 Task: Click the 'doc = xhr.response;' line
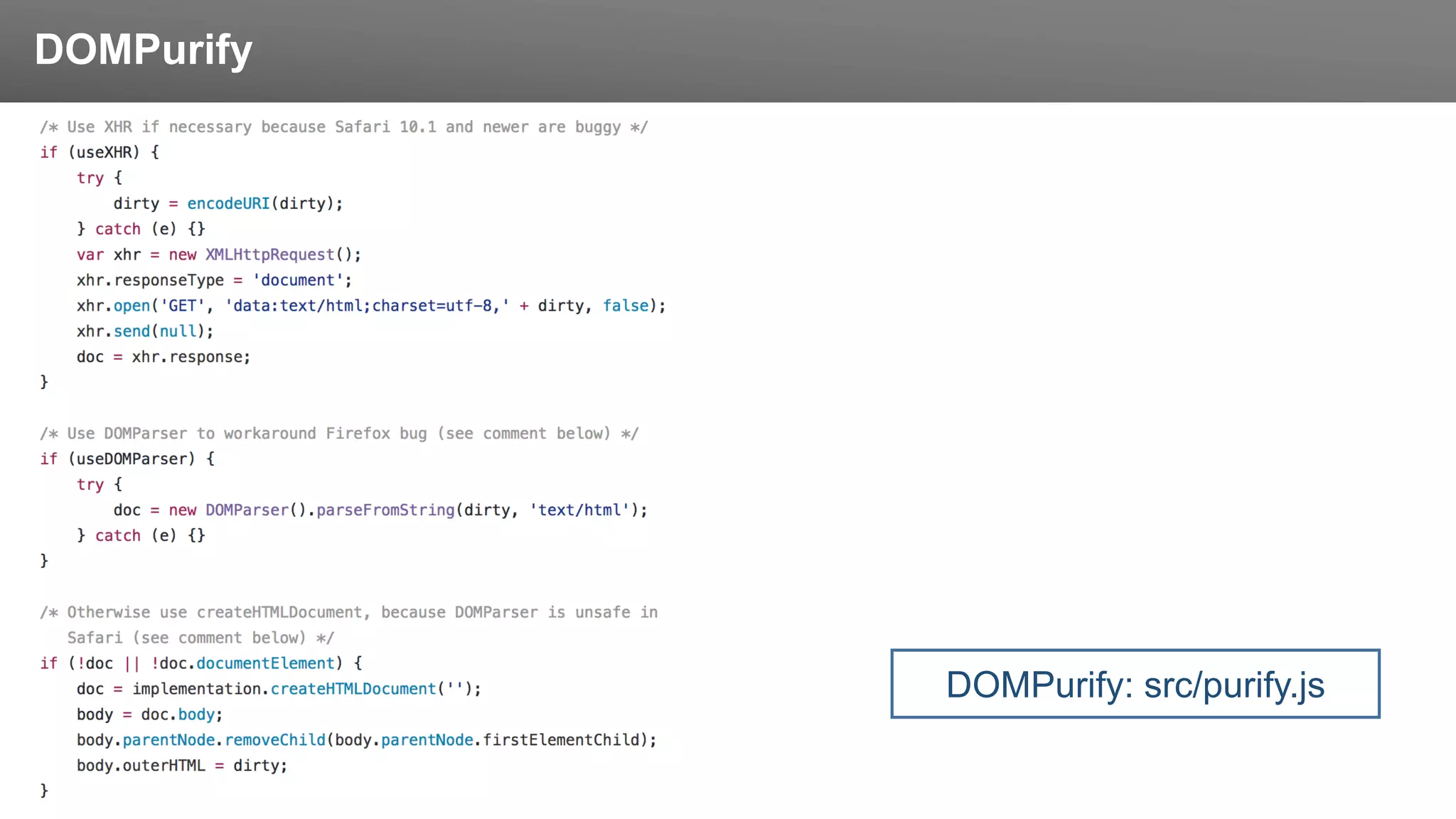tap(164, 357)
